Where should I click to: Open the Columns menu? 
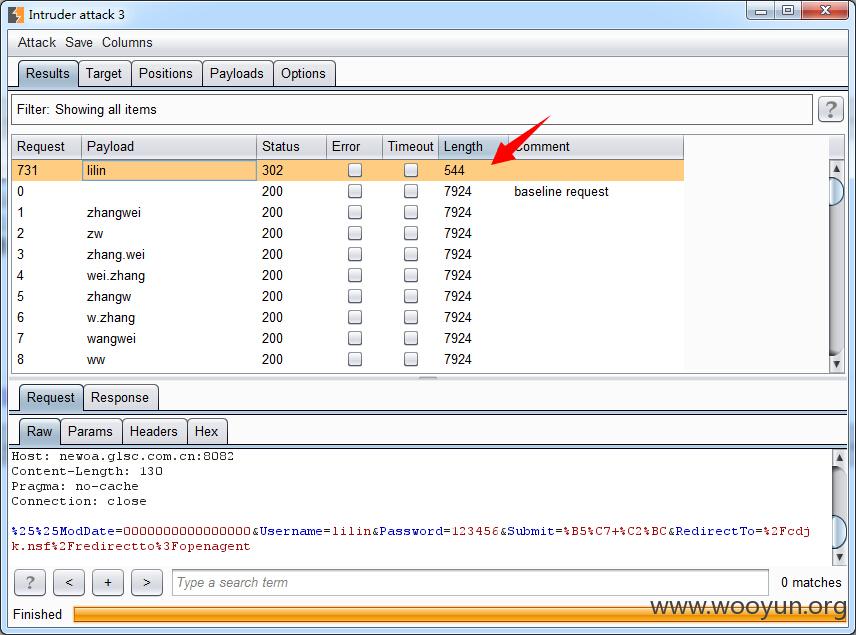coord(127,43)
